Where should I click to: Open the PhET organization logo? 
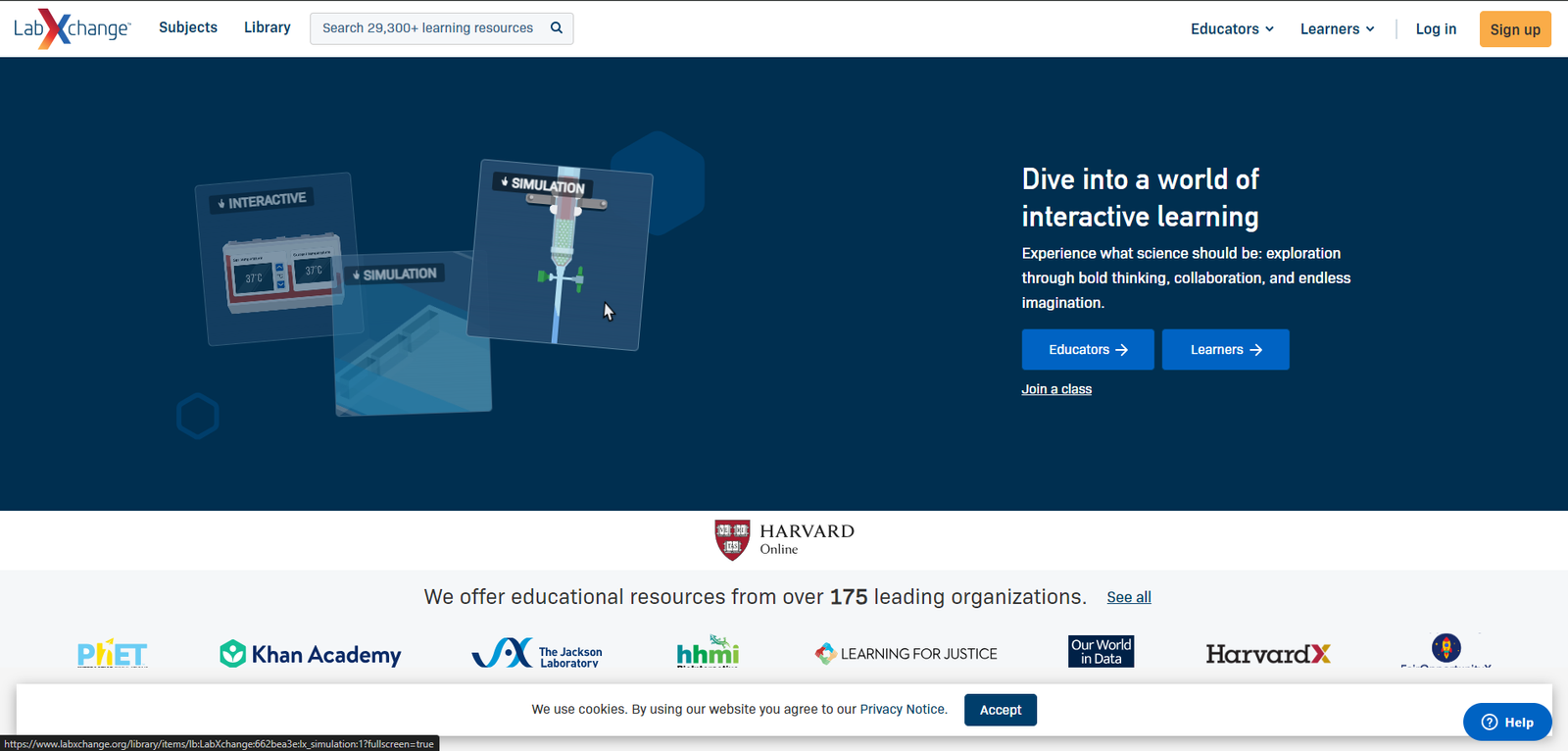coord(113,653)
